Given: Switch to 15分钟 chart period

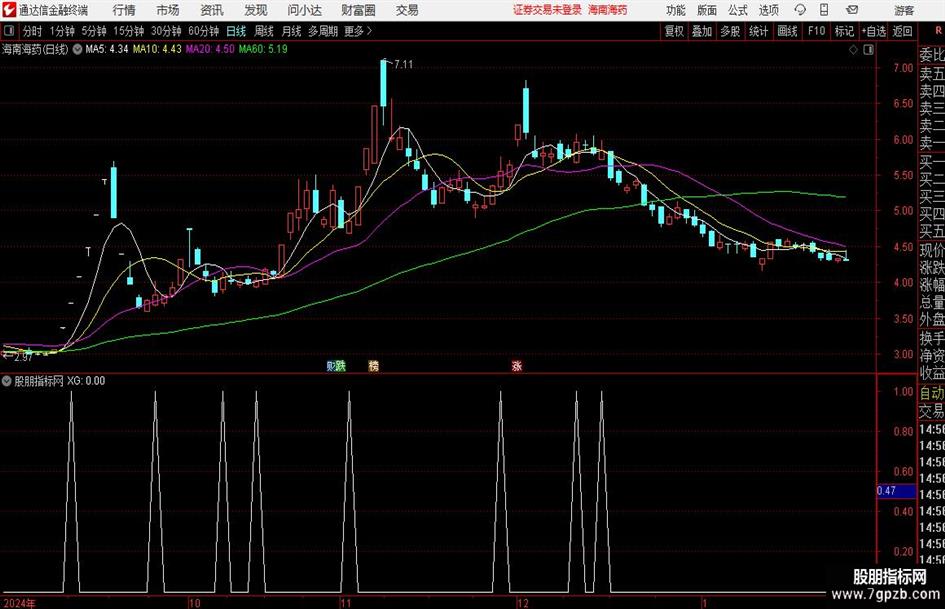Looking at the screenshot, I should coord(128,31).
